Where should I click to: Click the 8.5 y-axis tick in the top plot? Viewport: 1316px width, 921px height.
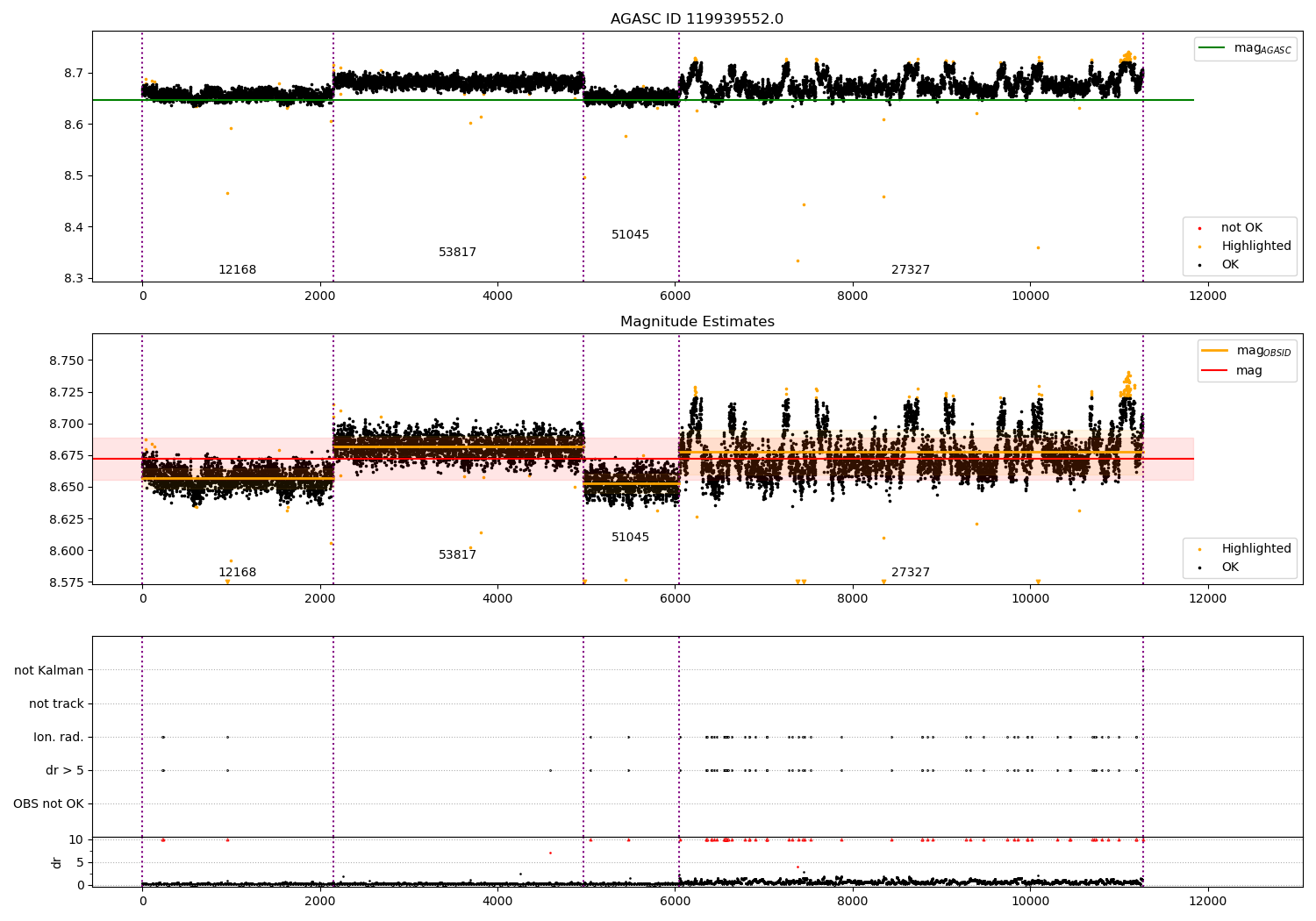(75, 175)
